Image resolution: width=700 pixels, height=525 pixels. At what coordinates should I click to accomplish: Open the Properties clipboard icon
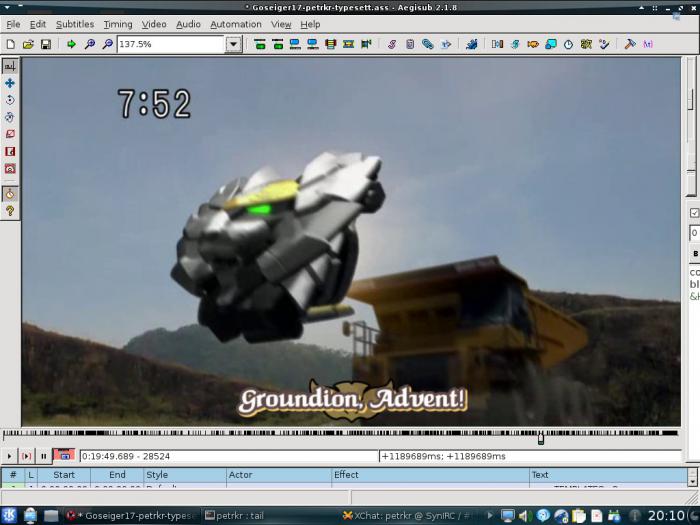coord(410,44)
